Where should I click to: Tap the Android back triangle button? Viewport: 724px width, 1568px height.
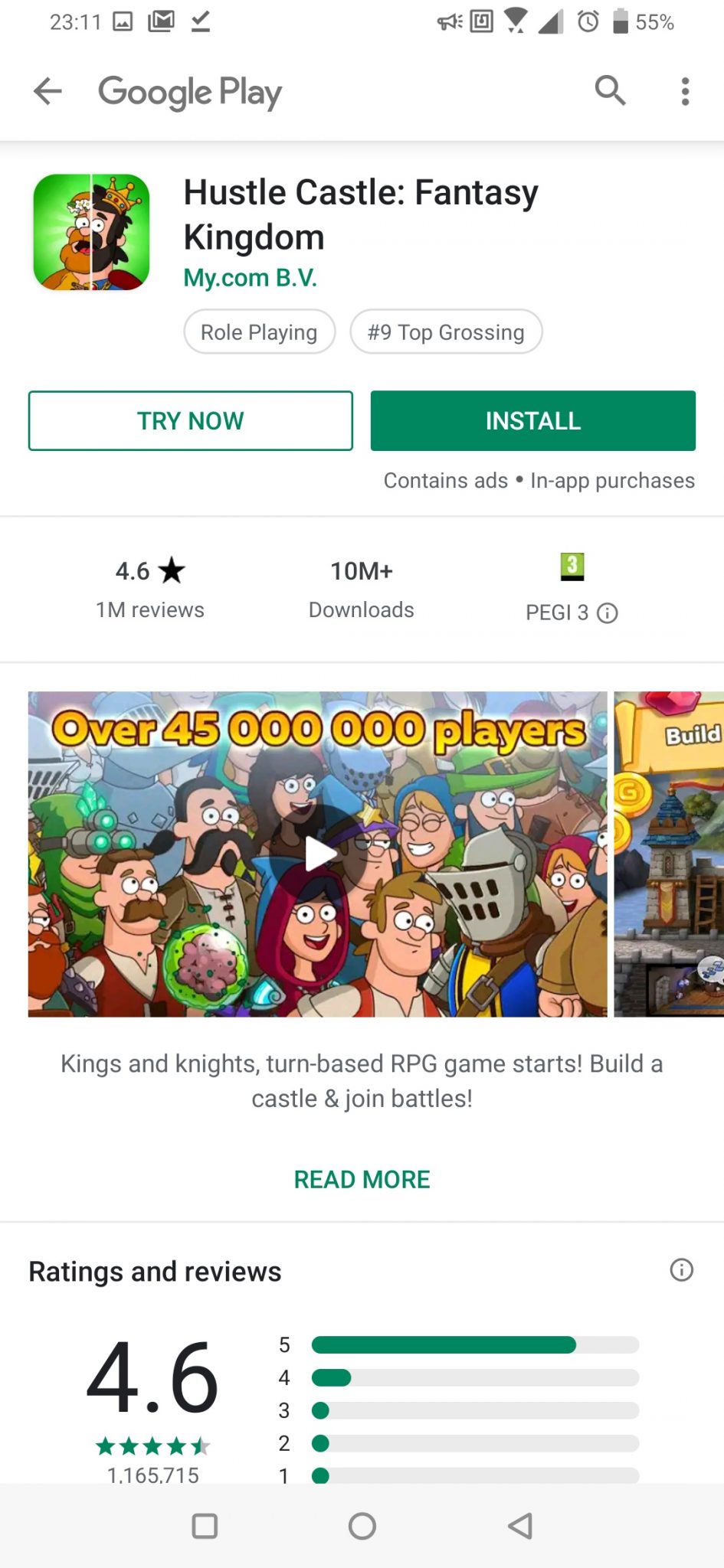(520, 1526)
